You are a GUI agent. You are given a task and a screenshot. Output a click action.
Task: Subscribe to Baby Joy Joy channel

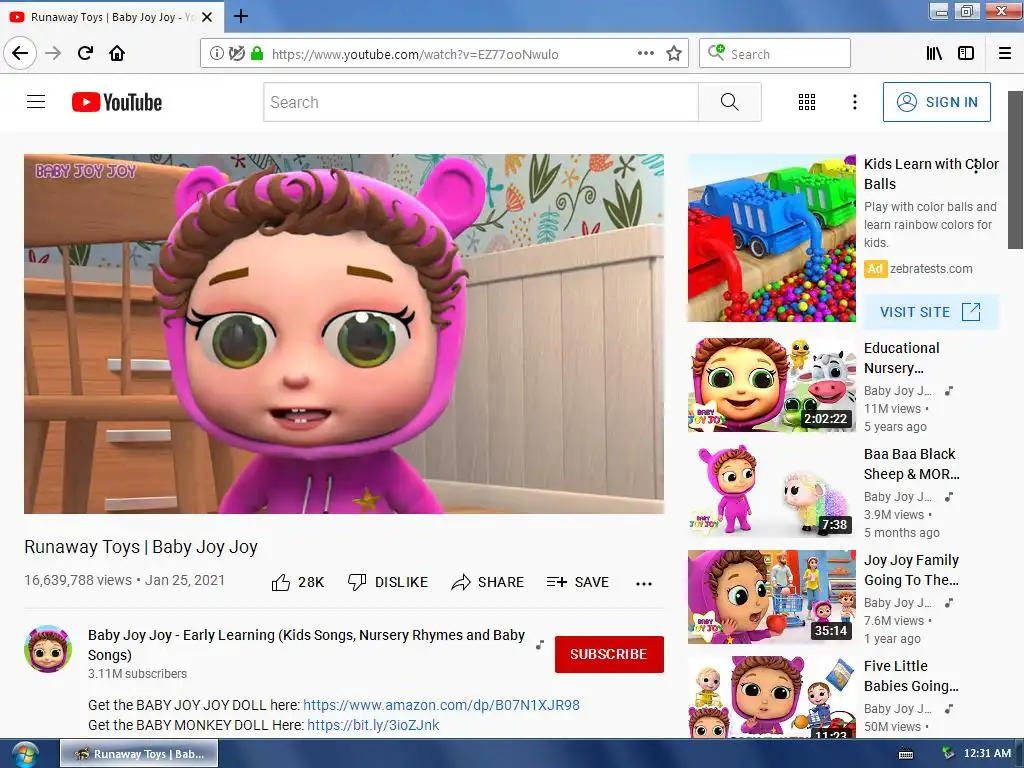pos(609,654)
